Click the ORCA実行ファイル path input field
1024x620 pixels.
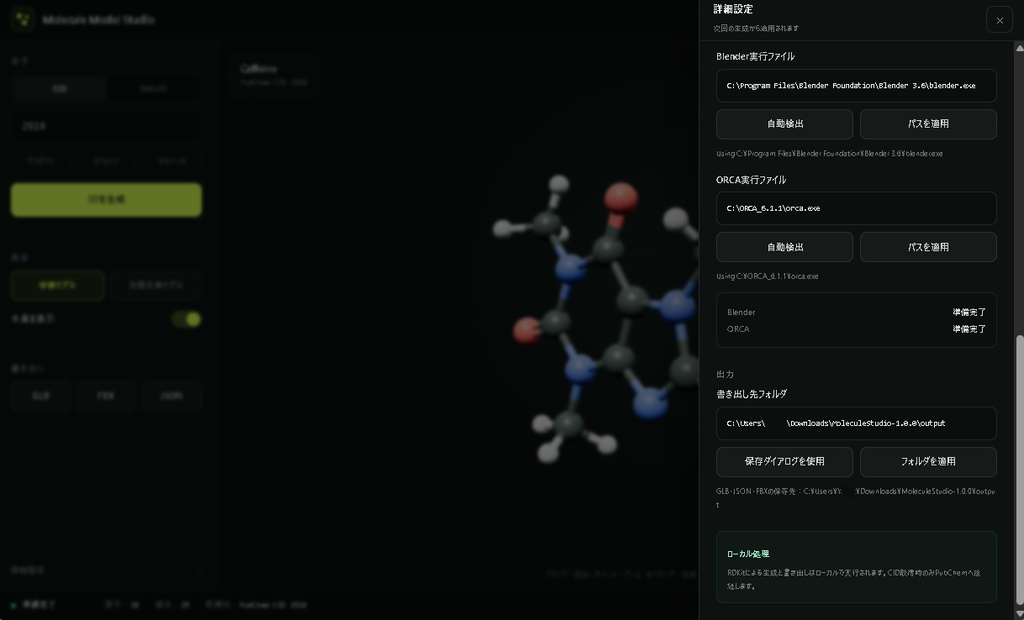(856, 208)
